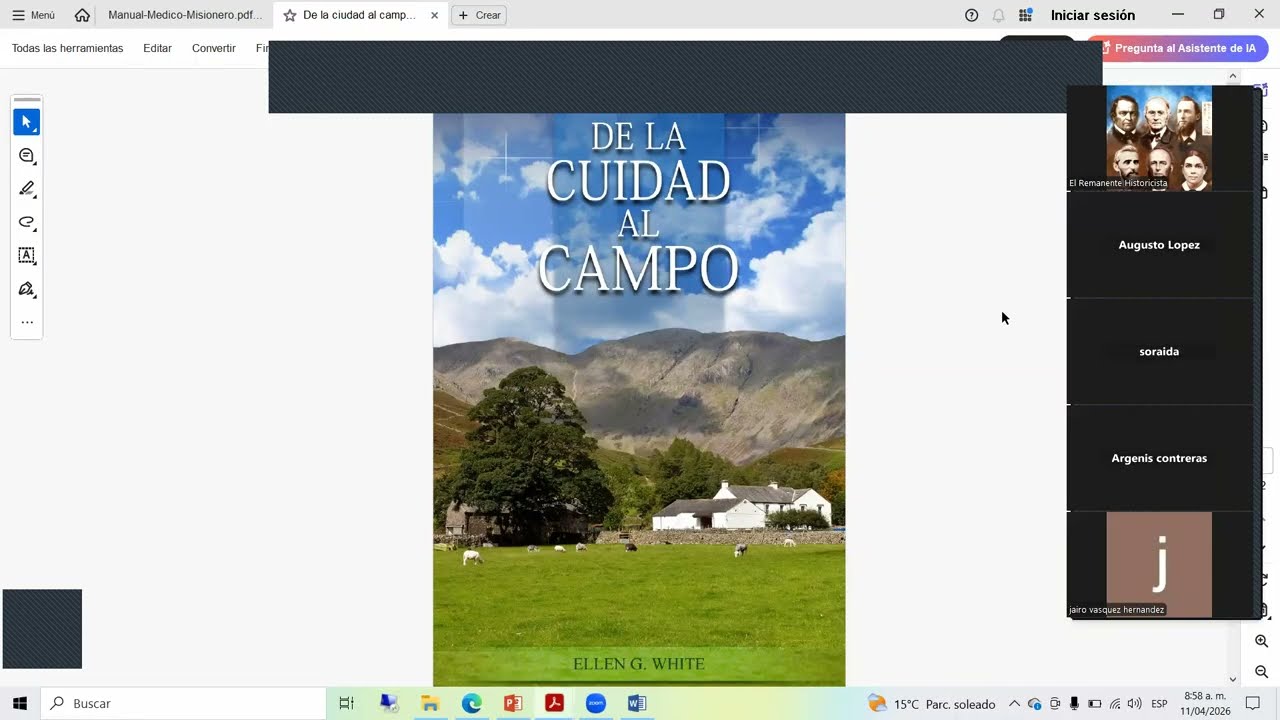Select Augusto Lopez participant tile

[1159, 245]
